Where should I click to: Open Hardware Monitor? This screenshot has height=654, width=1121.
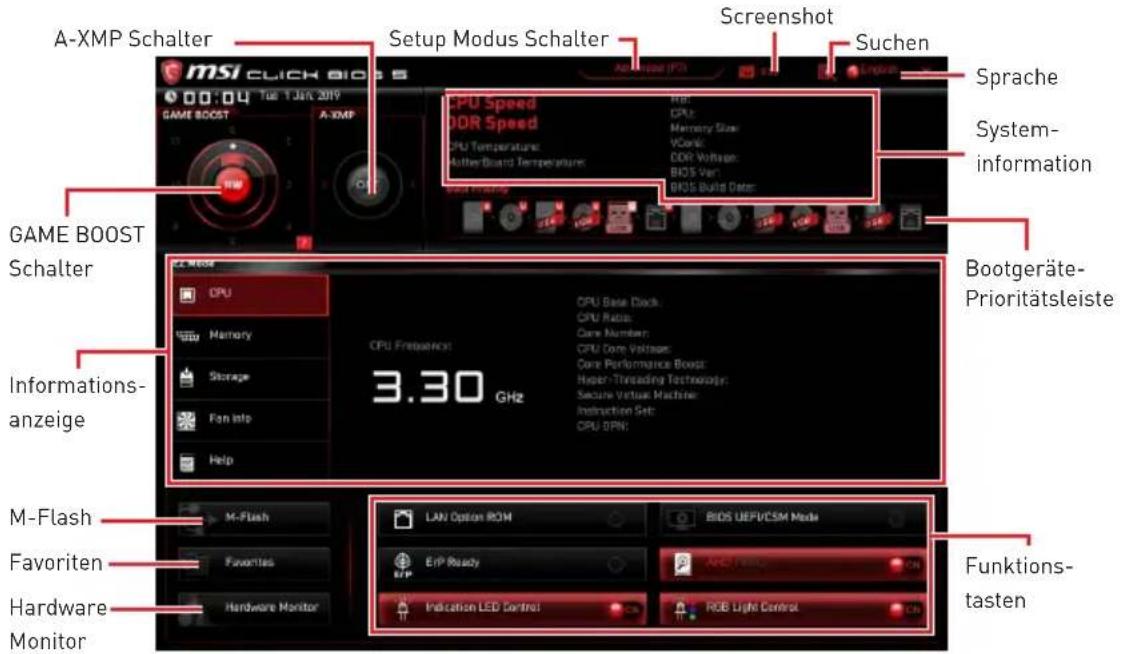point(254,608)
